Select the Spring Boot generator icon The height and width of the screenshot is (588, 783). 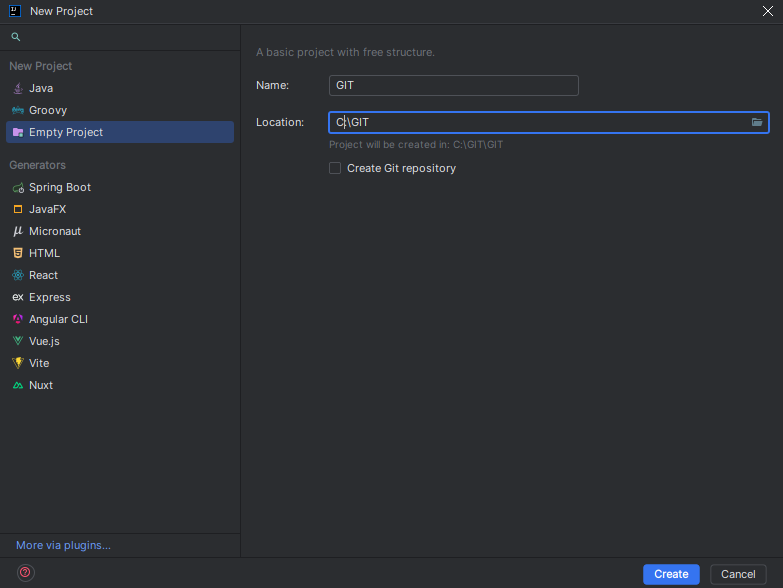(18, 188)
